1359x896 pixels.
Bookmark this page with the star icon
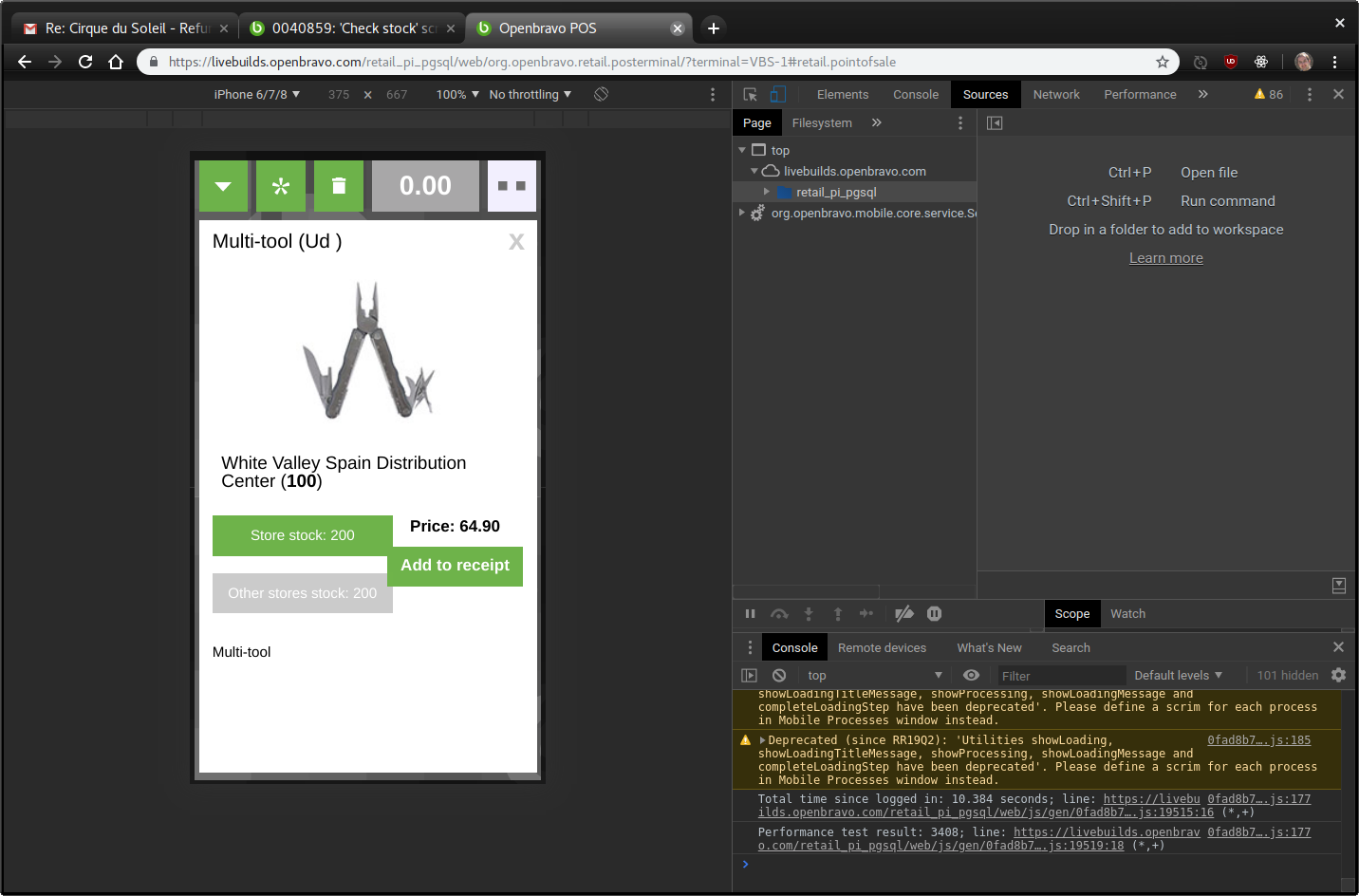tap(1162, 62)
